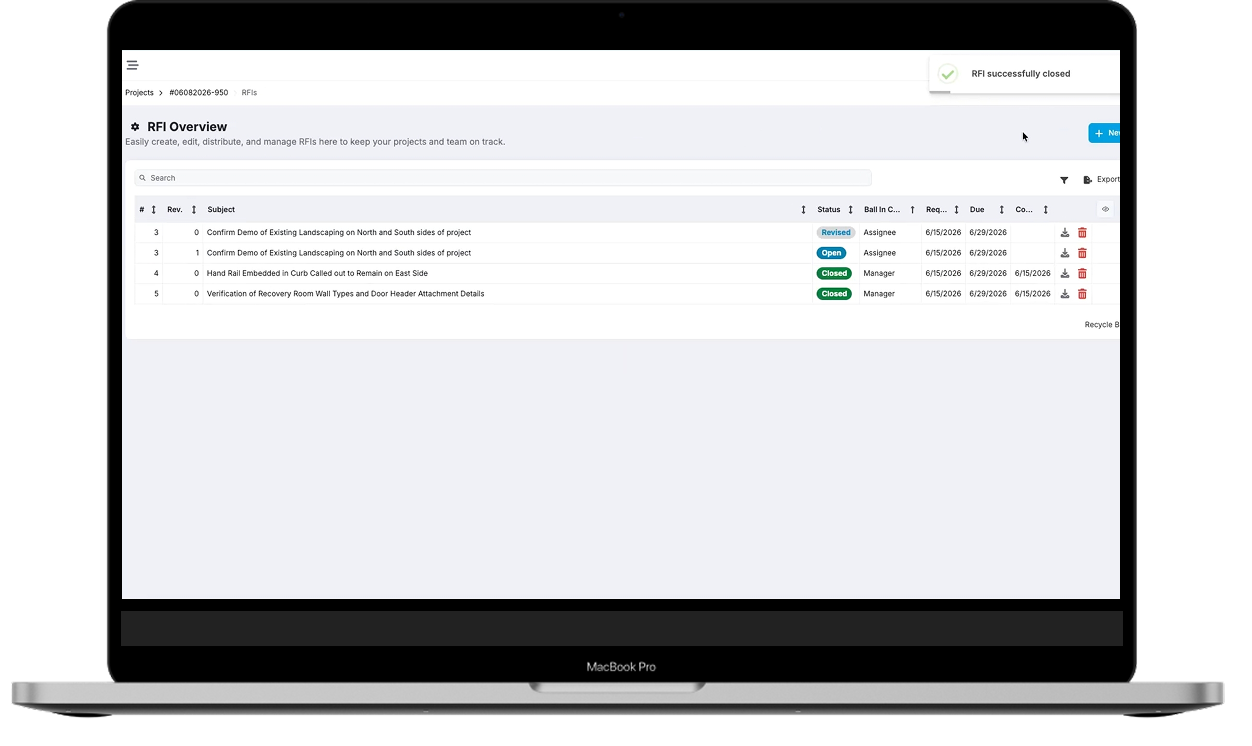
Task: Export the RFI list
Action: [x=1101, y=180]
